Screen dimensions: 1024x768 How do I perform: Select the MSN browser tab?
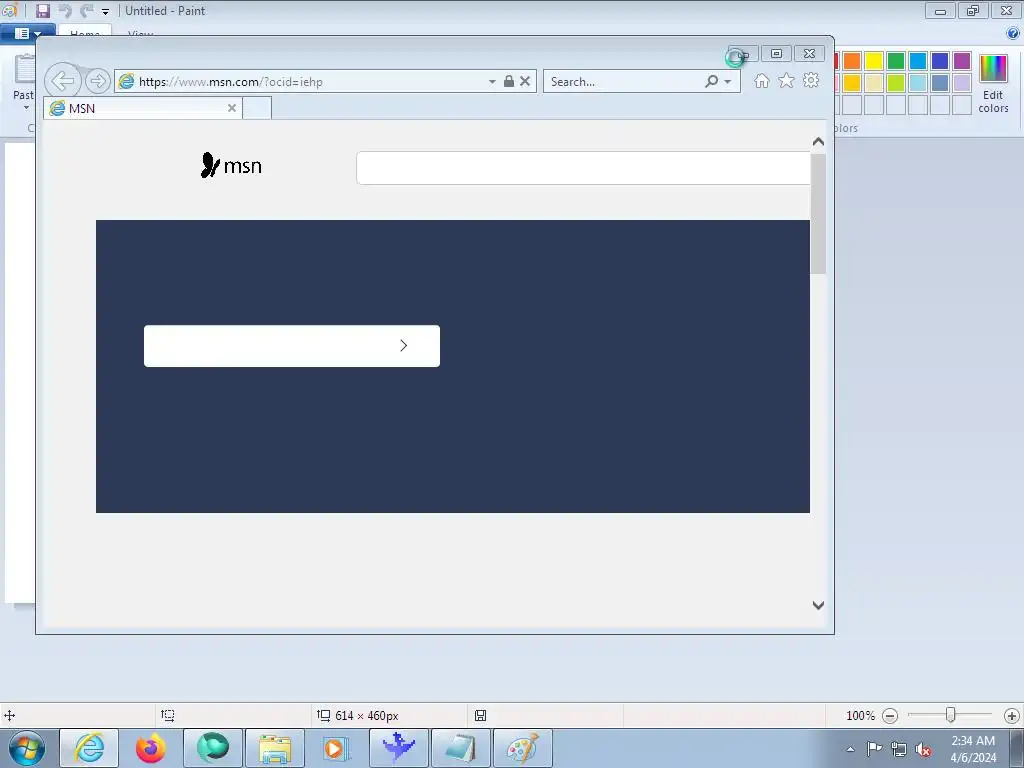pos(143,108)
